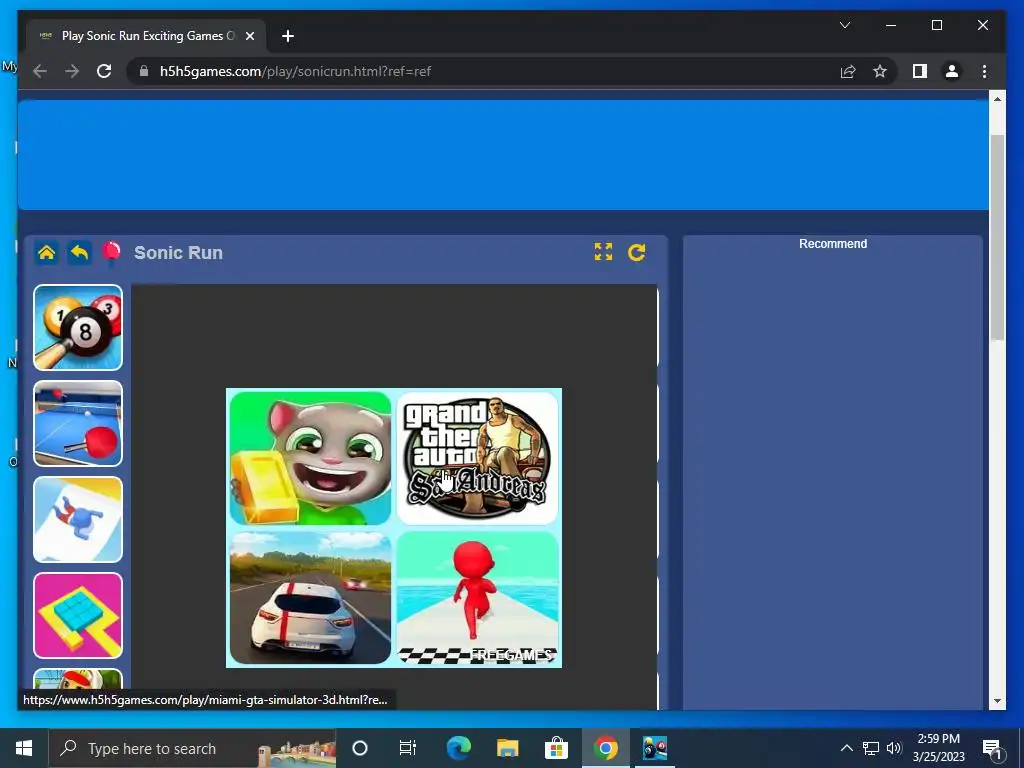1024x768 pixels.
Task: Open a new browser tab
Action: [288, 36]
